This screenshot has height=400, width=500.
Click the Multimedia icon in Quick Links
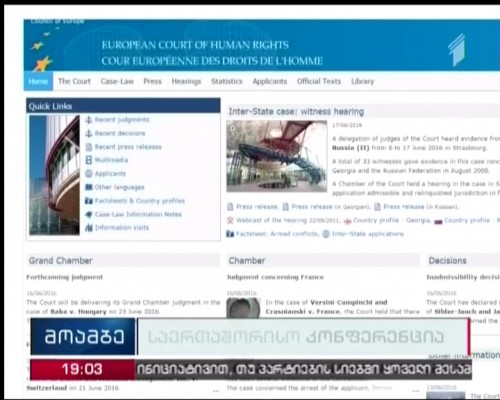[89, 160]
